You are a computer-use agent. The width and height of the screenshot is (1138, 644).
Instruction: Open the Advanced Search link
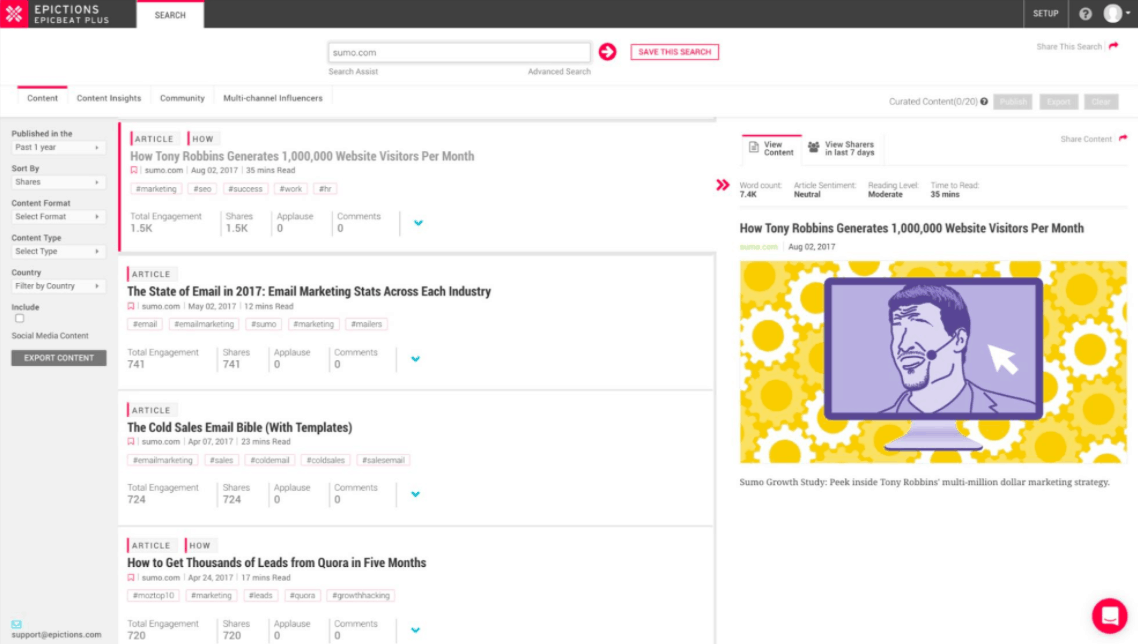pos(559,71)
